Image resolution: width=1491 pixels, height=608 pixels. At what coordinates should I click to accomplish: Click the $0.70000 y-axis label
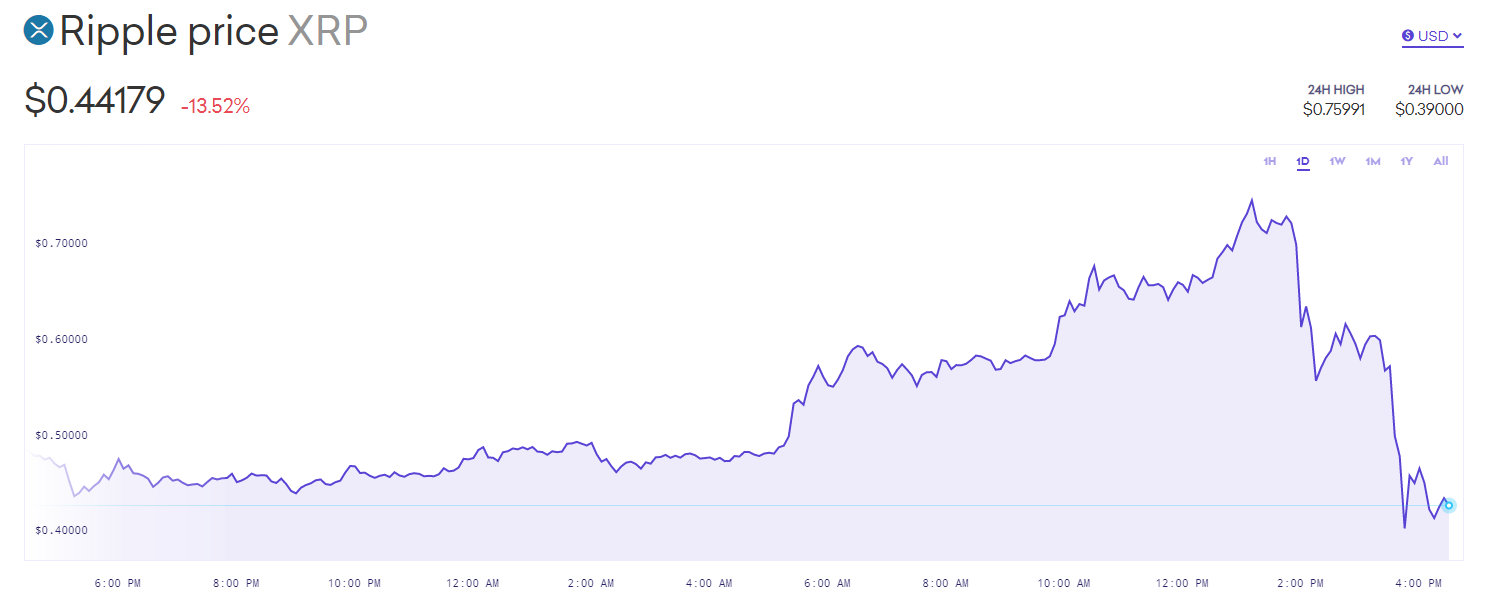point(60,243)
